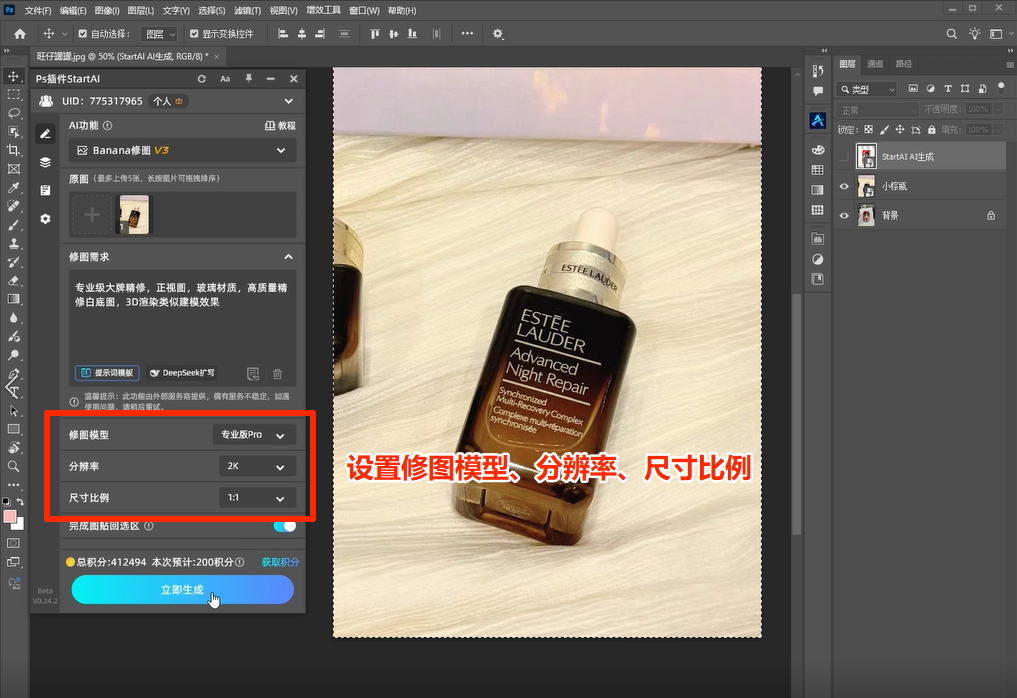
Task: Select the Gradient tool
Action: click(x=14, y=299)
